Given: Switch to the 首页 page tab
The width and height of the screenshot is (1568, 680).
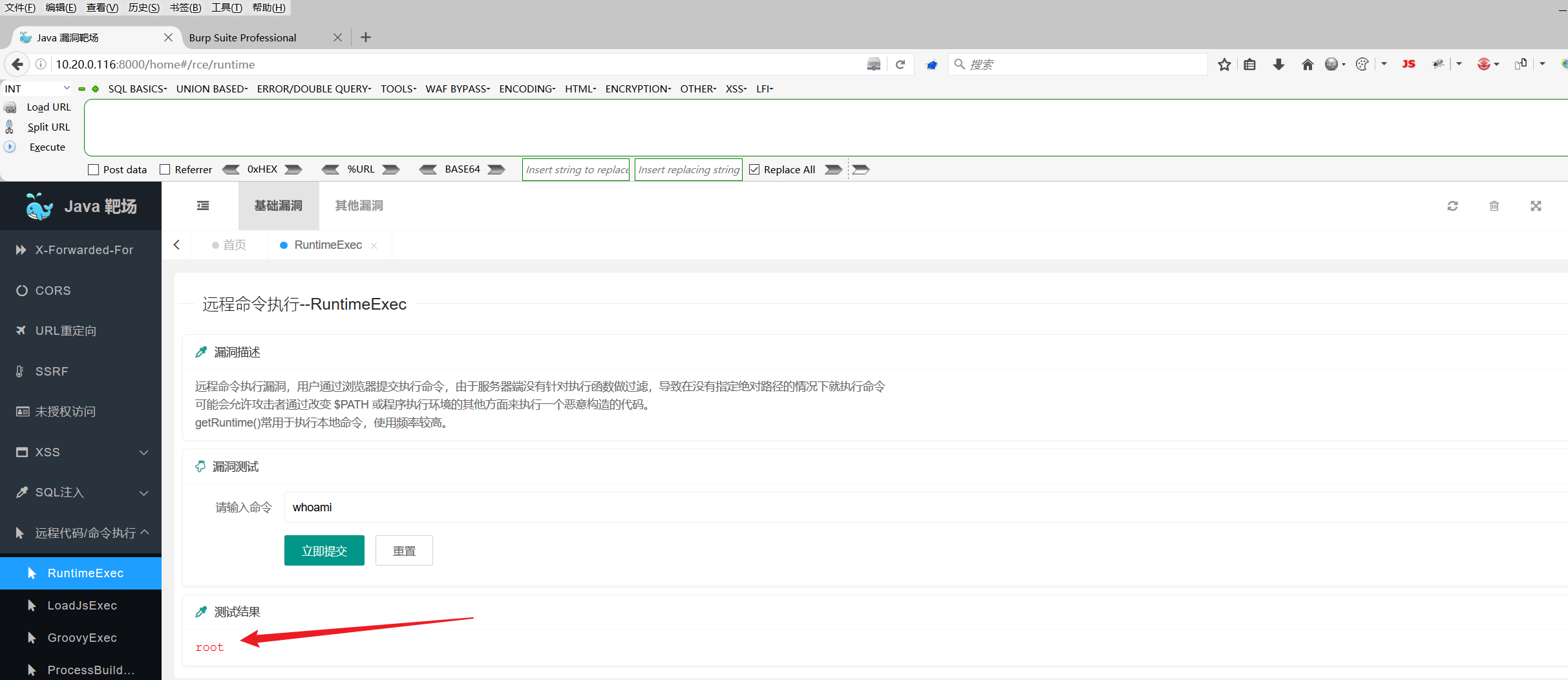Looking at the screenshot, I should [x=229, y=245].
